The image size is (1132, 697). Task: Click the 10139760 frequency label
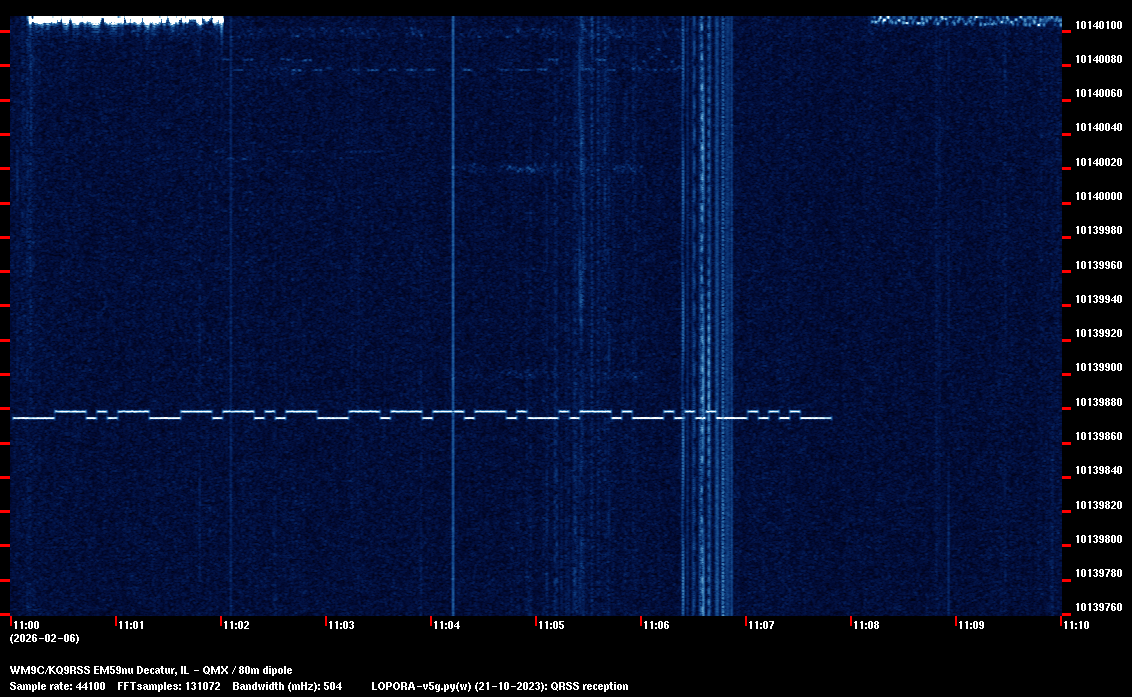(x=1098, y=607)
